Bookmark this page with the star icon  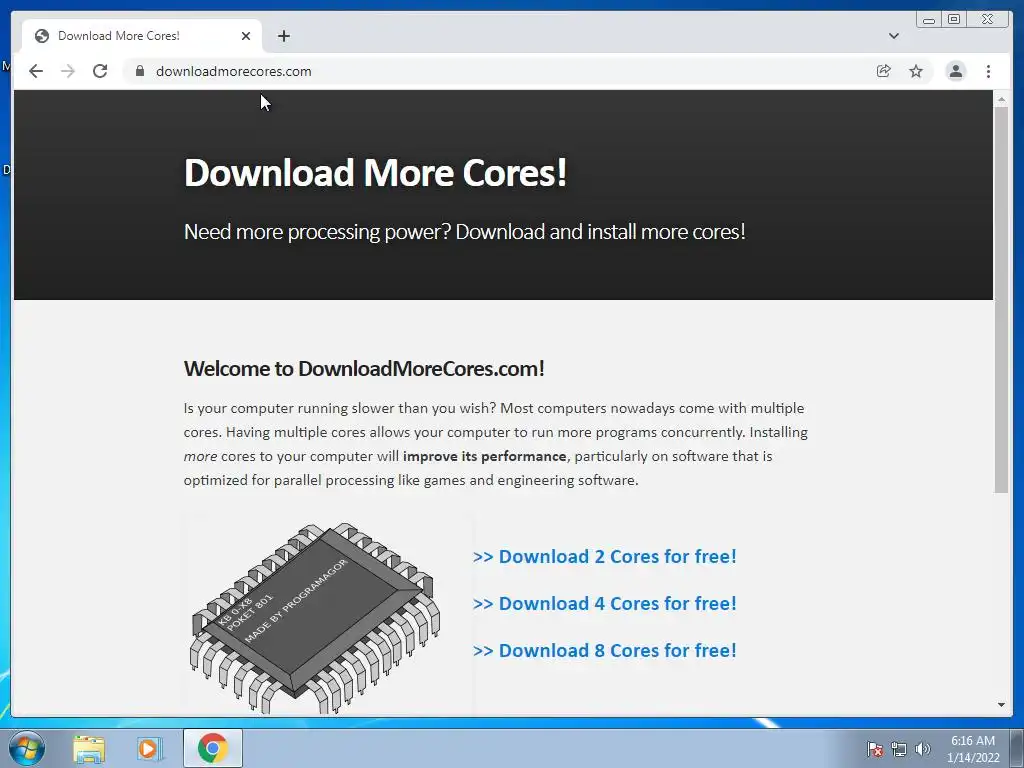tap(916, 71)
